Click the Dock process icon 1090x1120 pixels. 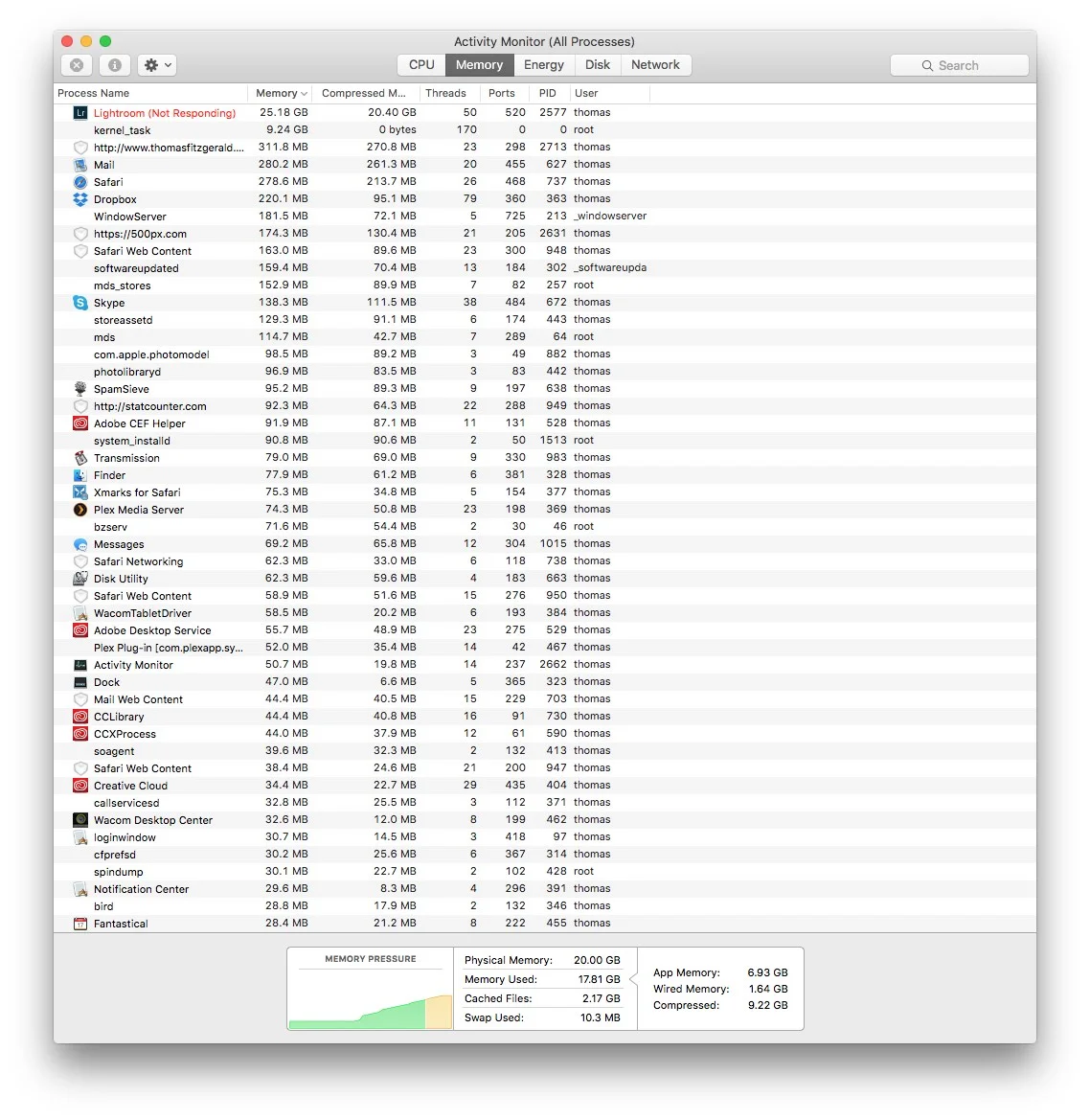pyautogui.click(x=80, y=682)
